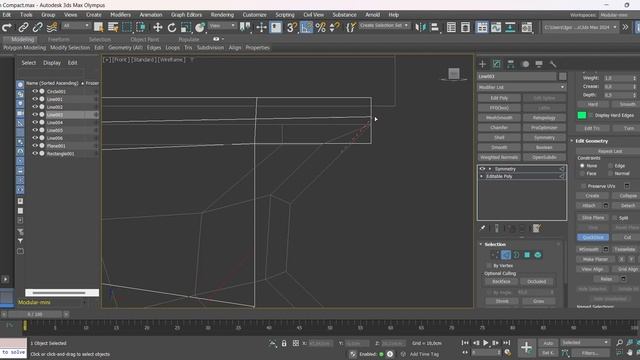Viewport: 640px width, 360px height.
Task: Open the Render Setup camera icon
Action: coord(527,27)
